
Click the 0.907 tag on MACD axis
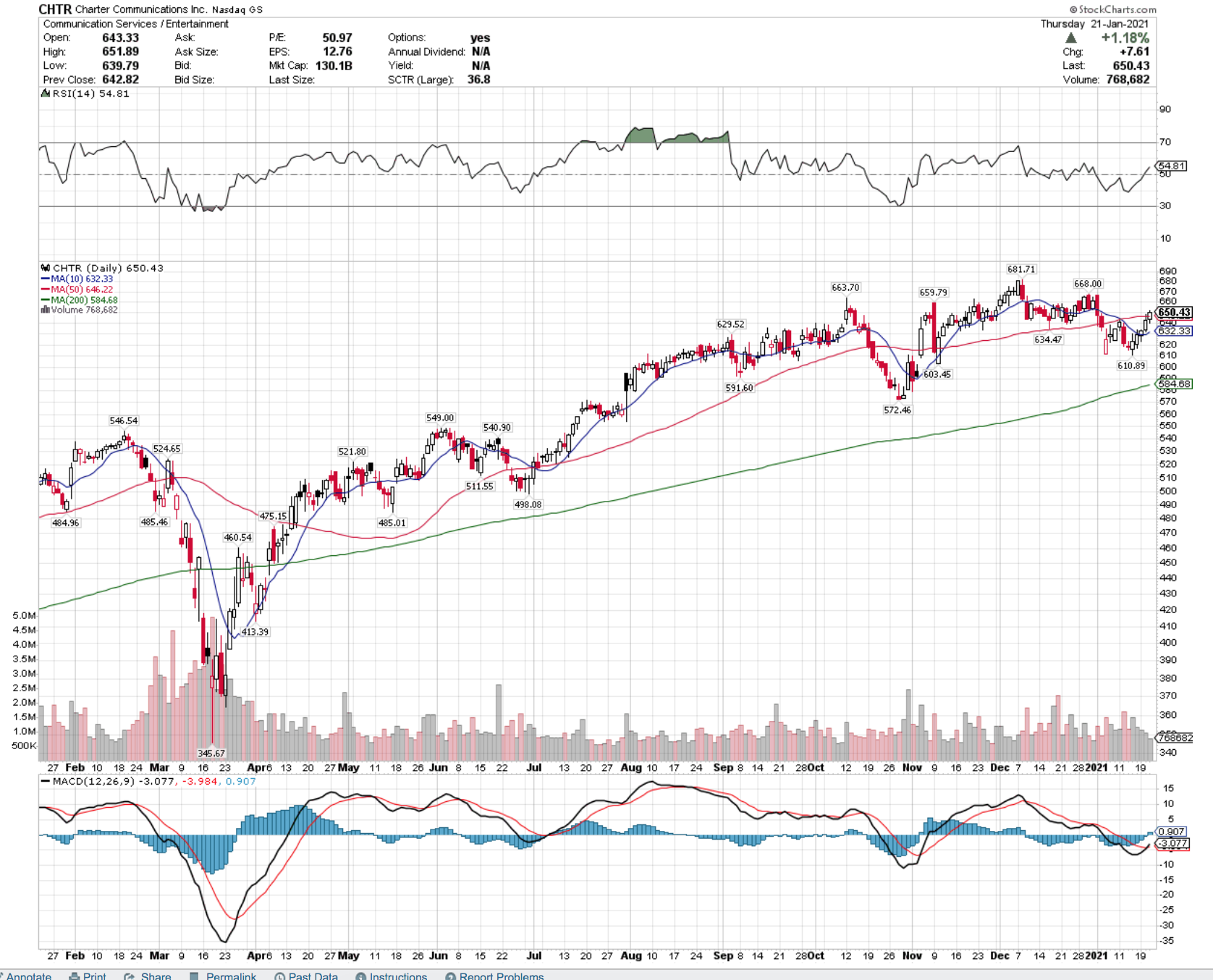click(x=1172, y=832)
